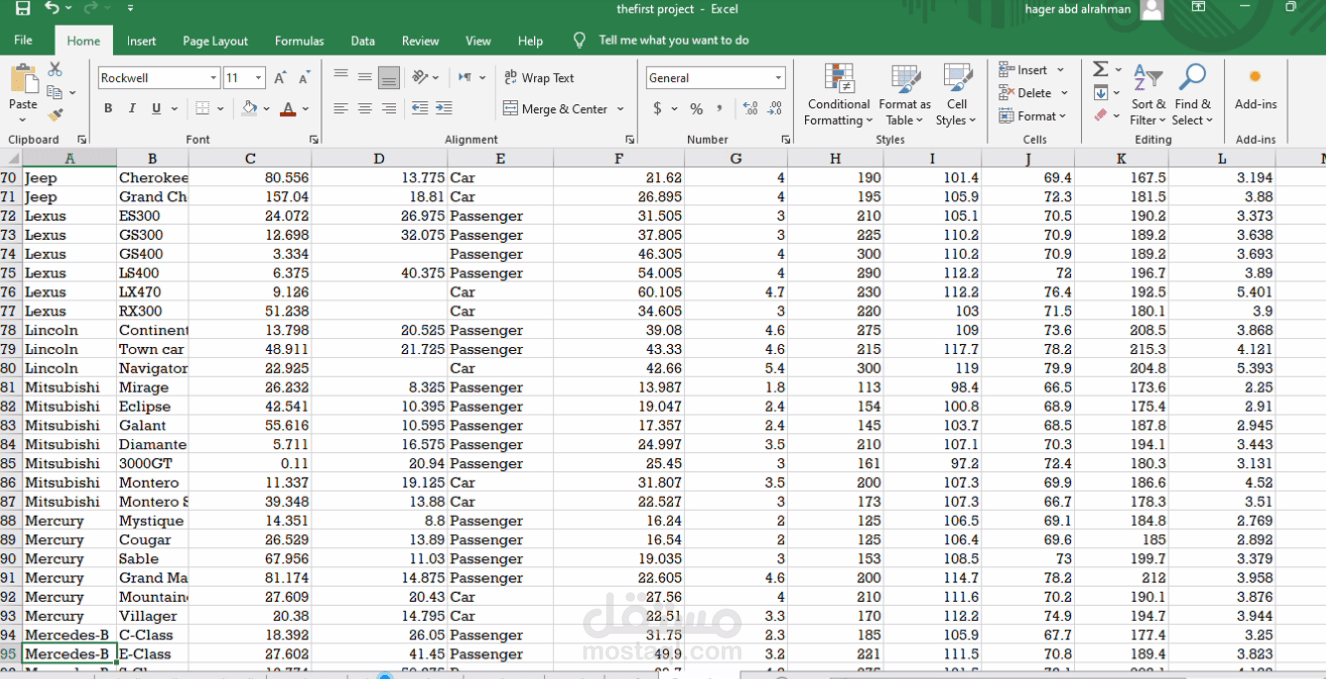The width and height of the screenshot is (1326, 679).
Task: Switch to the Page Layout tab
Action: 215,41
